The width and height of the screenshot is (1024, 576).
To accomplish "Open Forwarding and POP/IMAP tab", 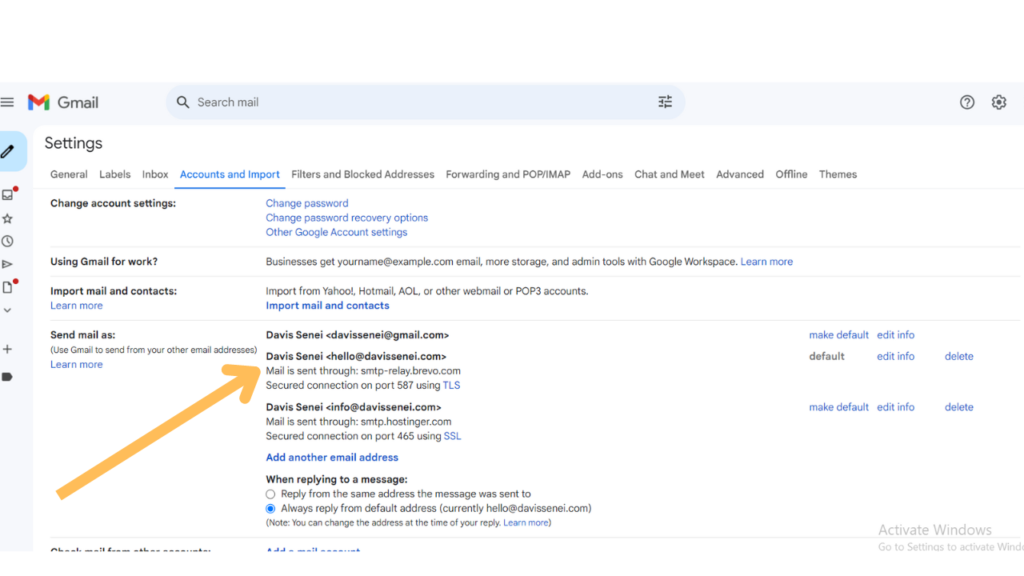I will [508, 174].
